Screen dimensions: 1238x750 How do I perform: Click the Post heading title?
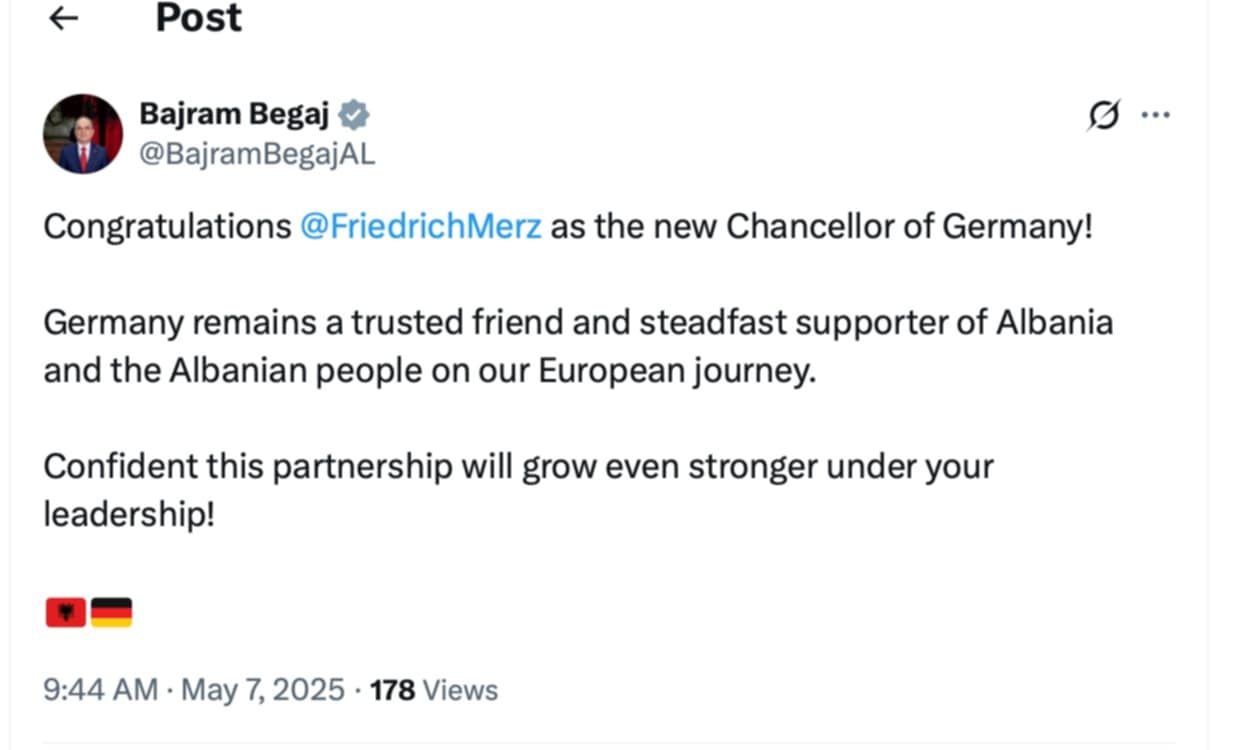pos(199,18)
